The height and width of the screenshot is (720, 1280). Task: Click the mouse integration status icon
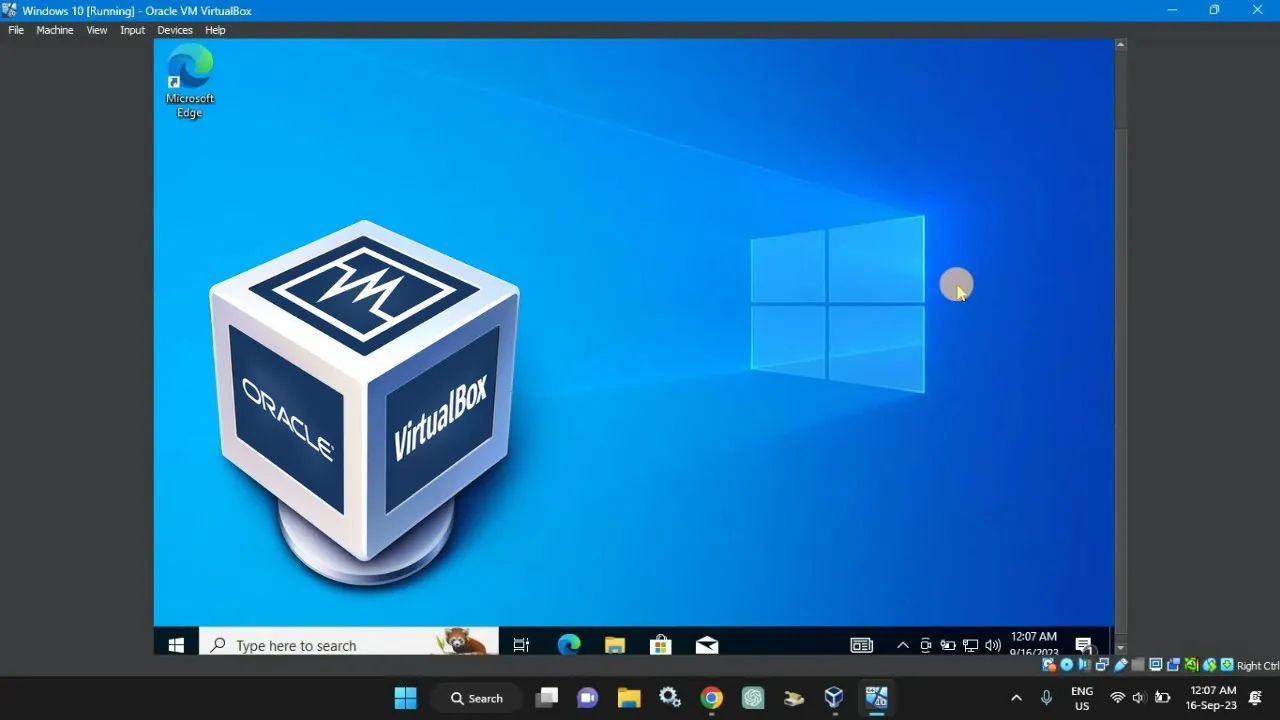point(1210,665)
